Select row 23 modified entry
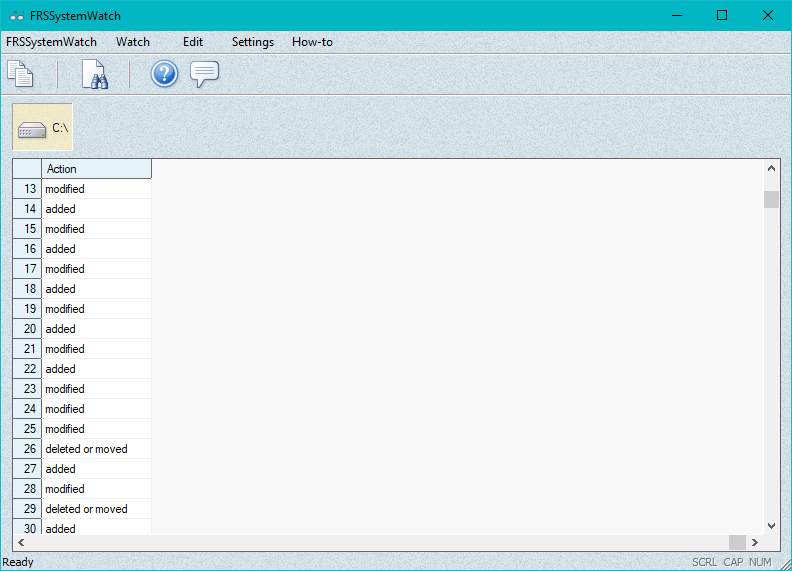The height and width of the screenshot is (571, 792). (96, 389)
